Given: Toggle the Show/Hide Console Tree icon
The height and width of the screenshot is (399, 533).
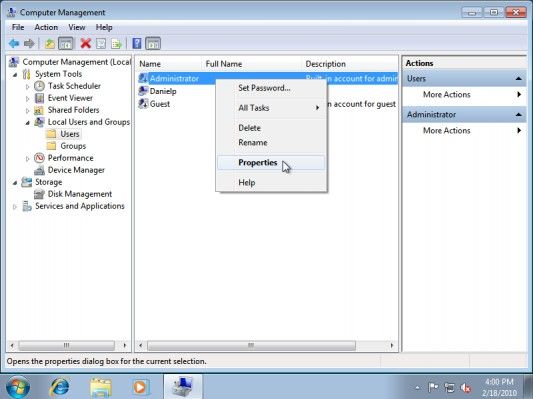Looking at the screenshot, I should [x=66, y=44].
